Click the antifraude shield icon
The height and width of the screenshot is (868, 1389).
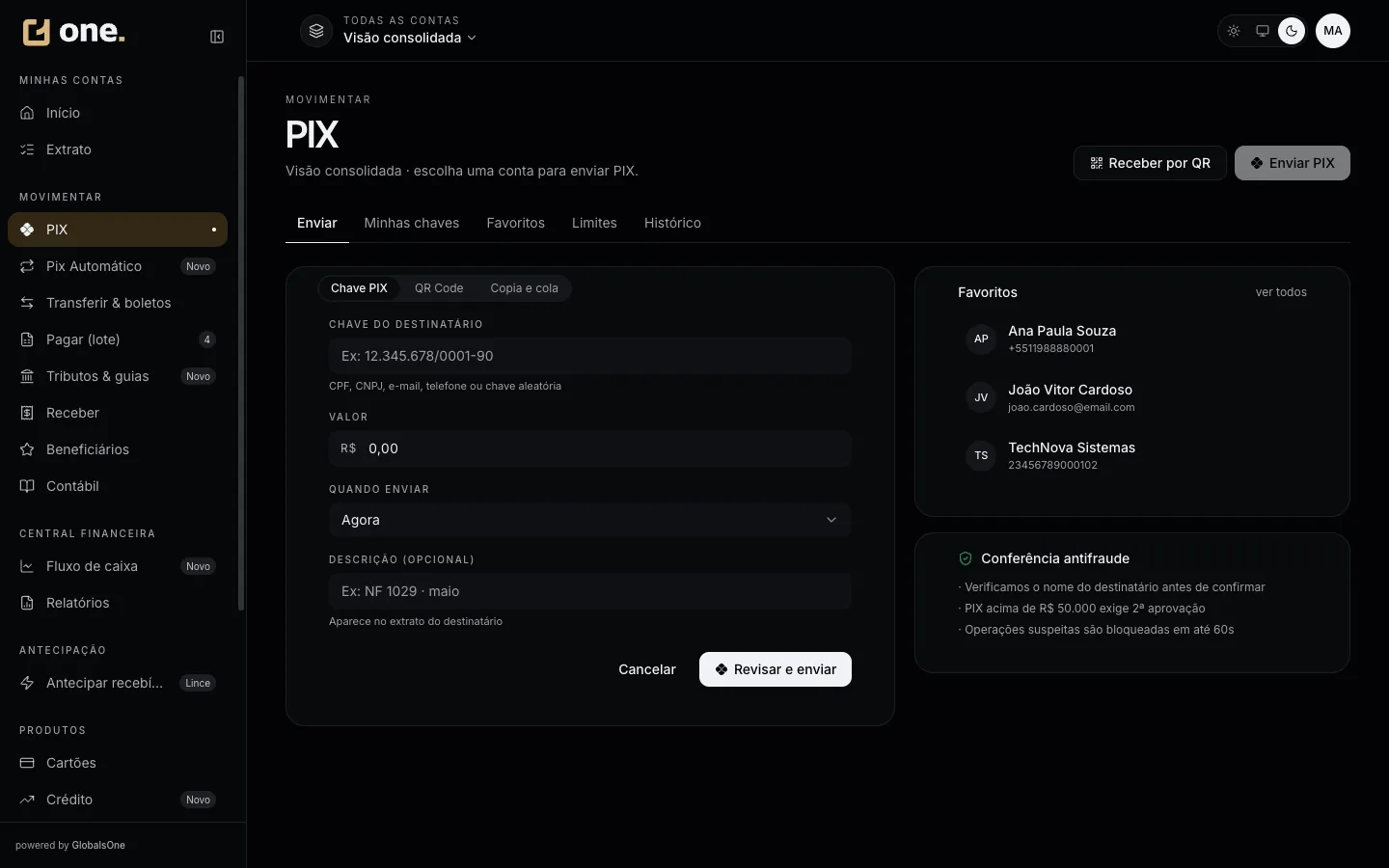pyautogui.click(x=966, y=558)
